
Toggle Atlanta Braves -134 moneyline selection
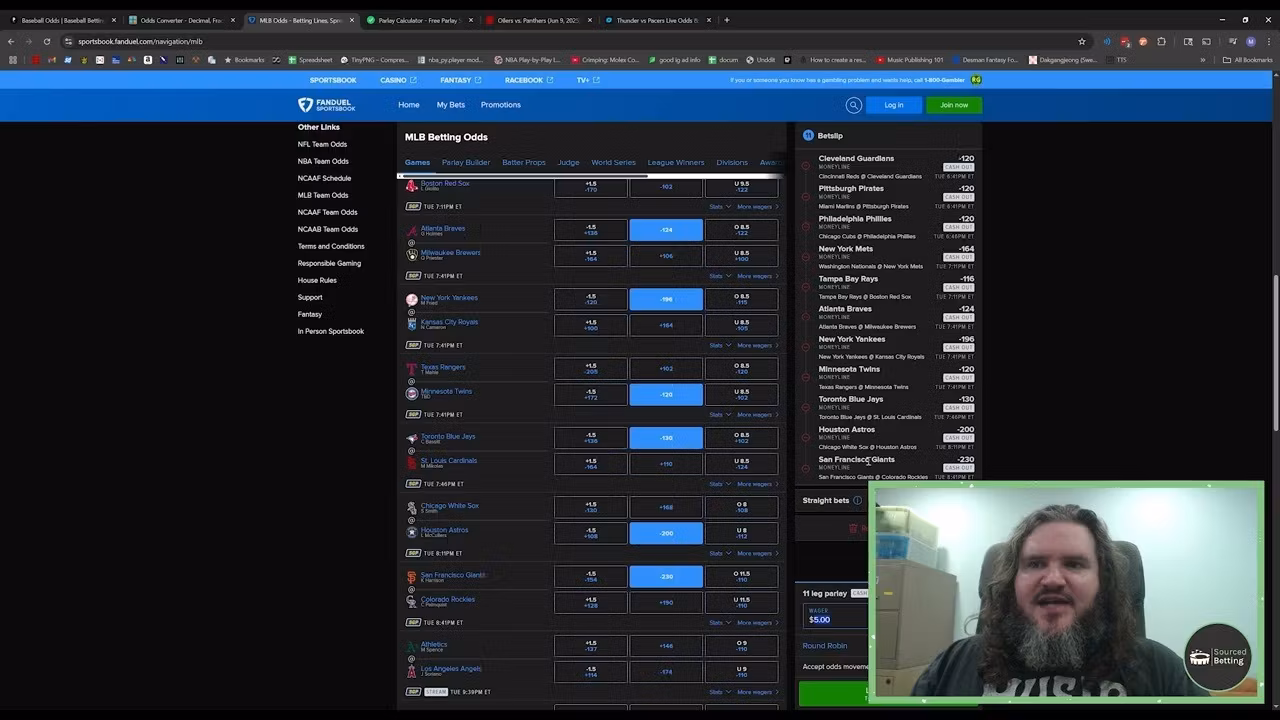point(665,230)
